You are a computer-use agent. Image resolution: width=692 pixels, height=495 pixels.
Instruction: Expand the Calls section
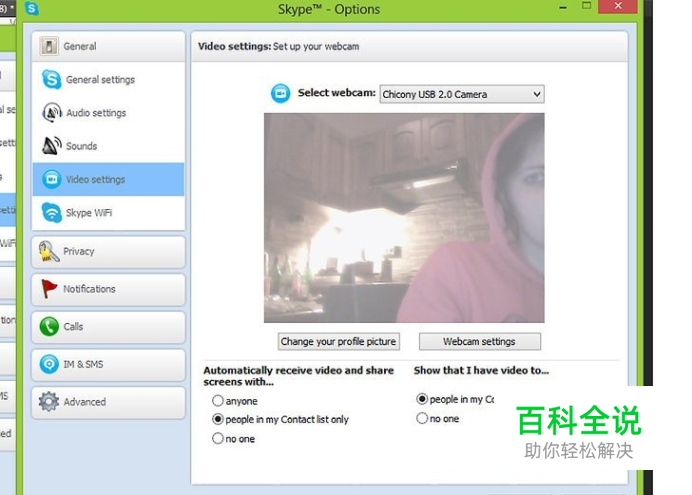coord(109,327)
